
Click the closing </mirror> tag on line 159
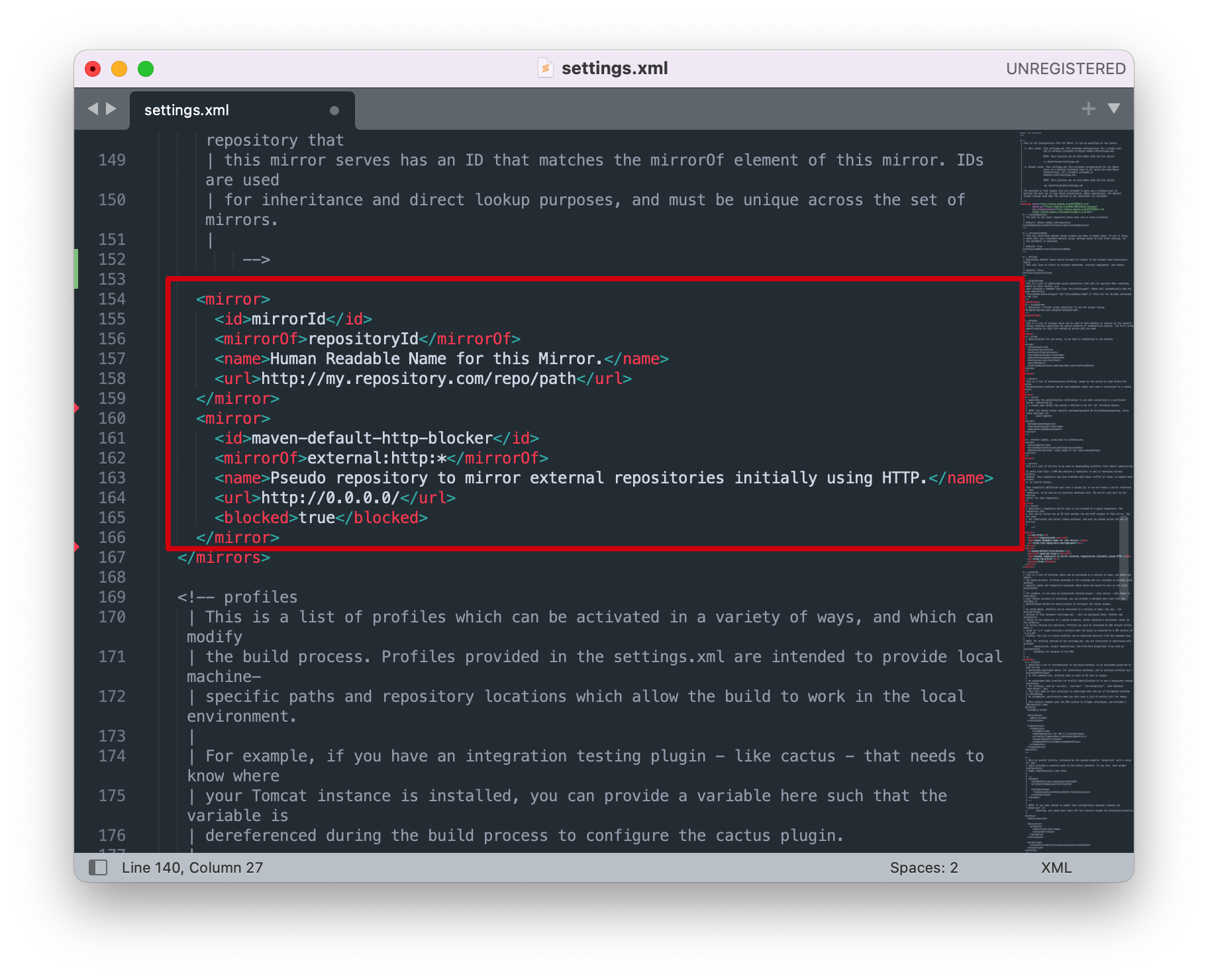[x=238, y=399]
